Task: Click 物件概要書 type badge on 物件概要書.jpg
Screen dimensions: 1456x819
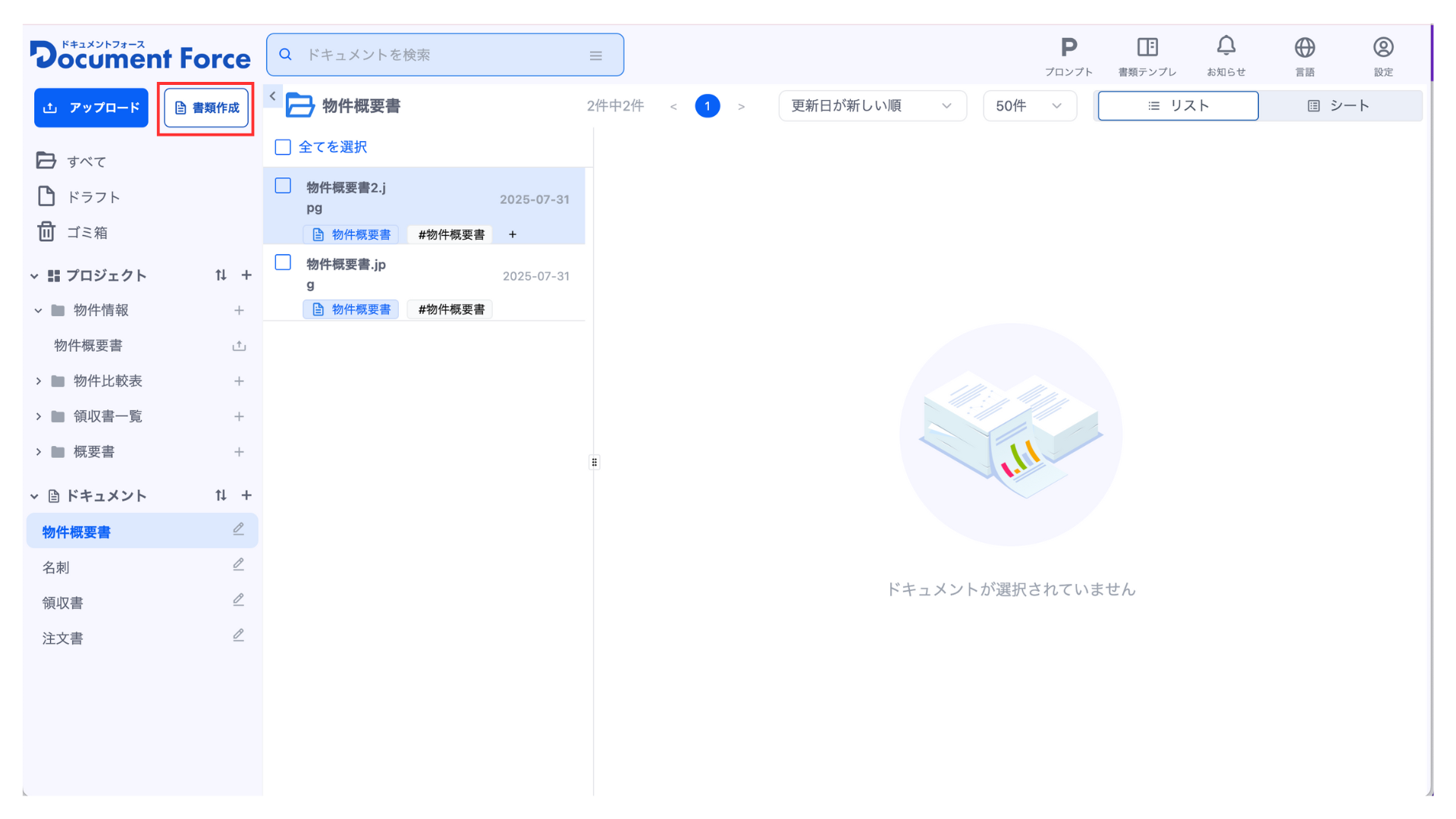Action: (351, 309)
